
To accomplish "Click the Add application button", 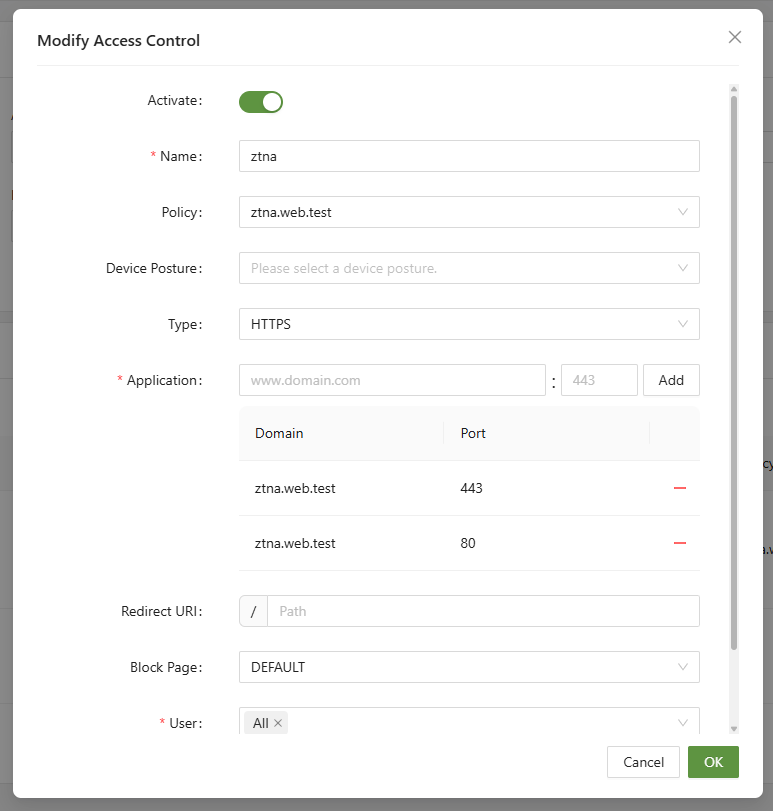I will point(671,380).
